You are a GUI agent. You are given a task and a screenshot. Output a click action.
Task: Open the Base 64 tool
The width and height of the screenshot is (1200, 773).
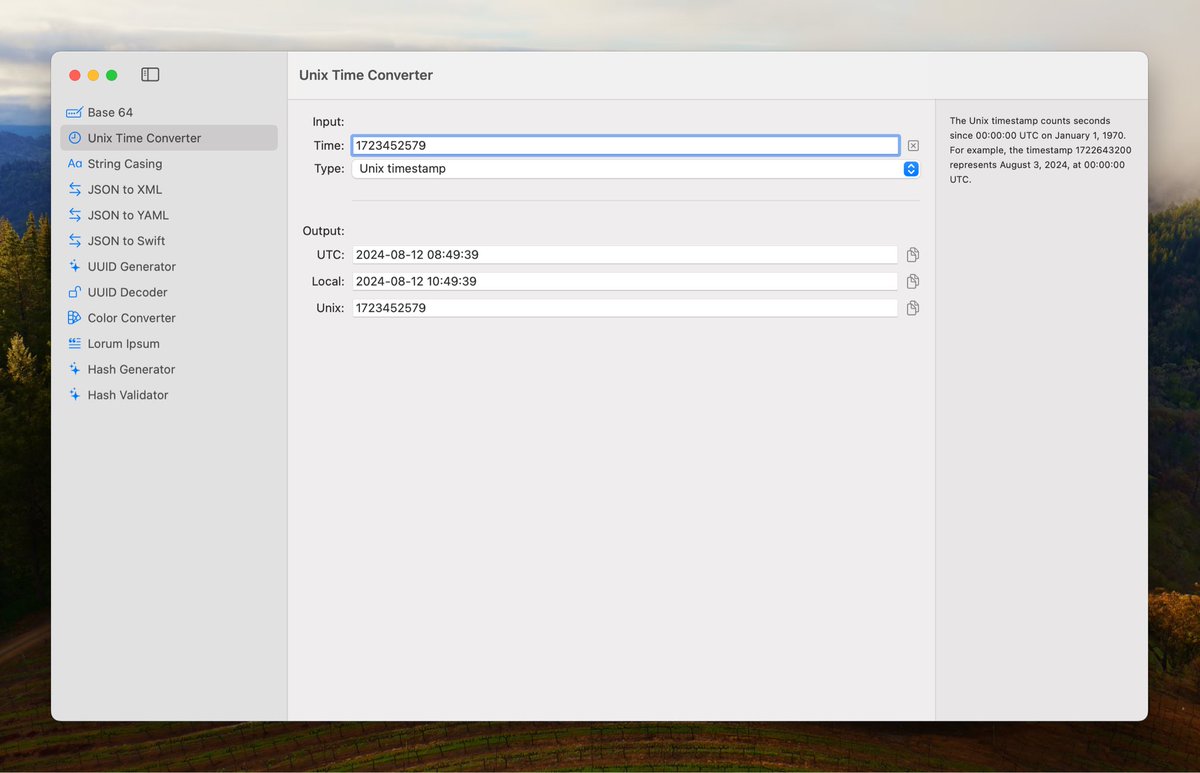tap(169, 113)
